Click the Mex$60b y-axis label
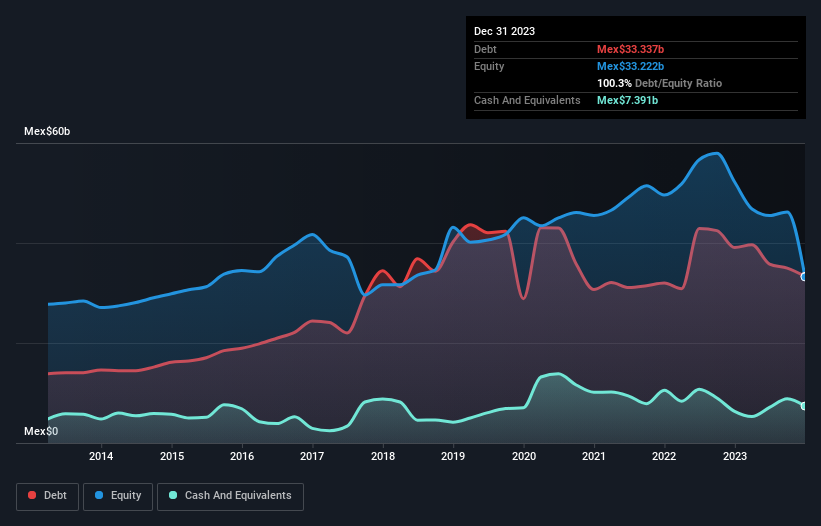The height and width of the screenshot is (526, 821). [47, 131]
